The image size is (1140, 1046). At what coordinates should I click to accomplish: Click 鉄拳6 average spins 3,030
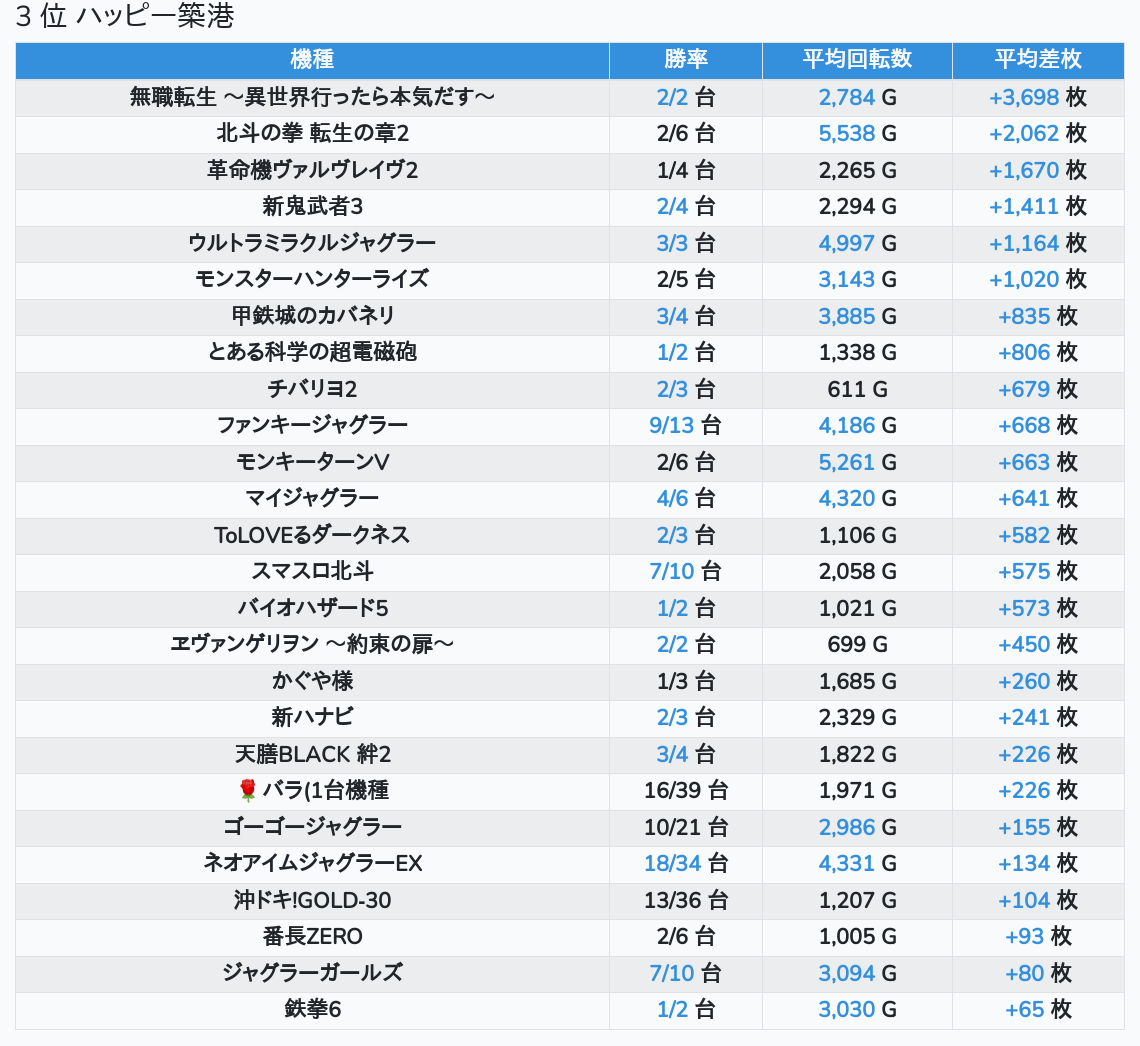(x=846, y=1009)
